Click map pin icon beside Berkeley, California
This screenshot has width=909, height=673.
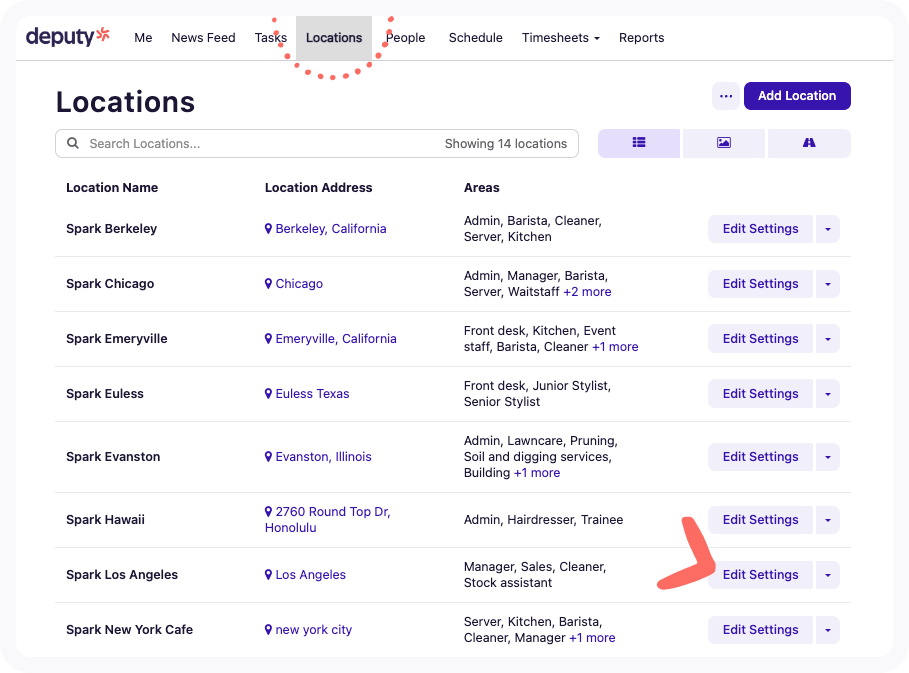(x=268, y=229)
